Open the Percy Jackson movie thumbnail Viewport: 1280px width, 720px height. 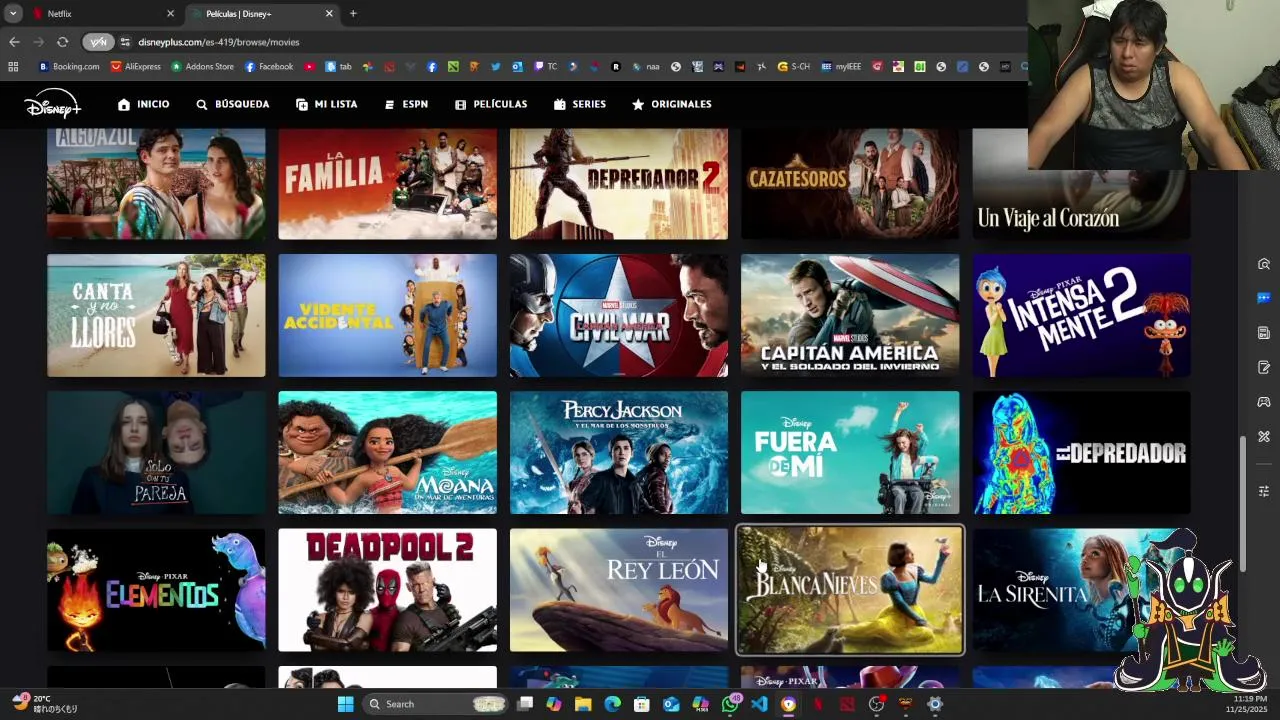point(619,452)
